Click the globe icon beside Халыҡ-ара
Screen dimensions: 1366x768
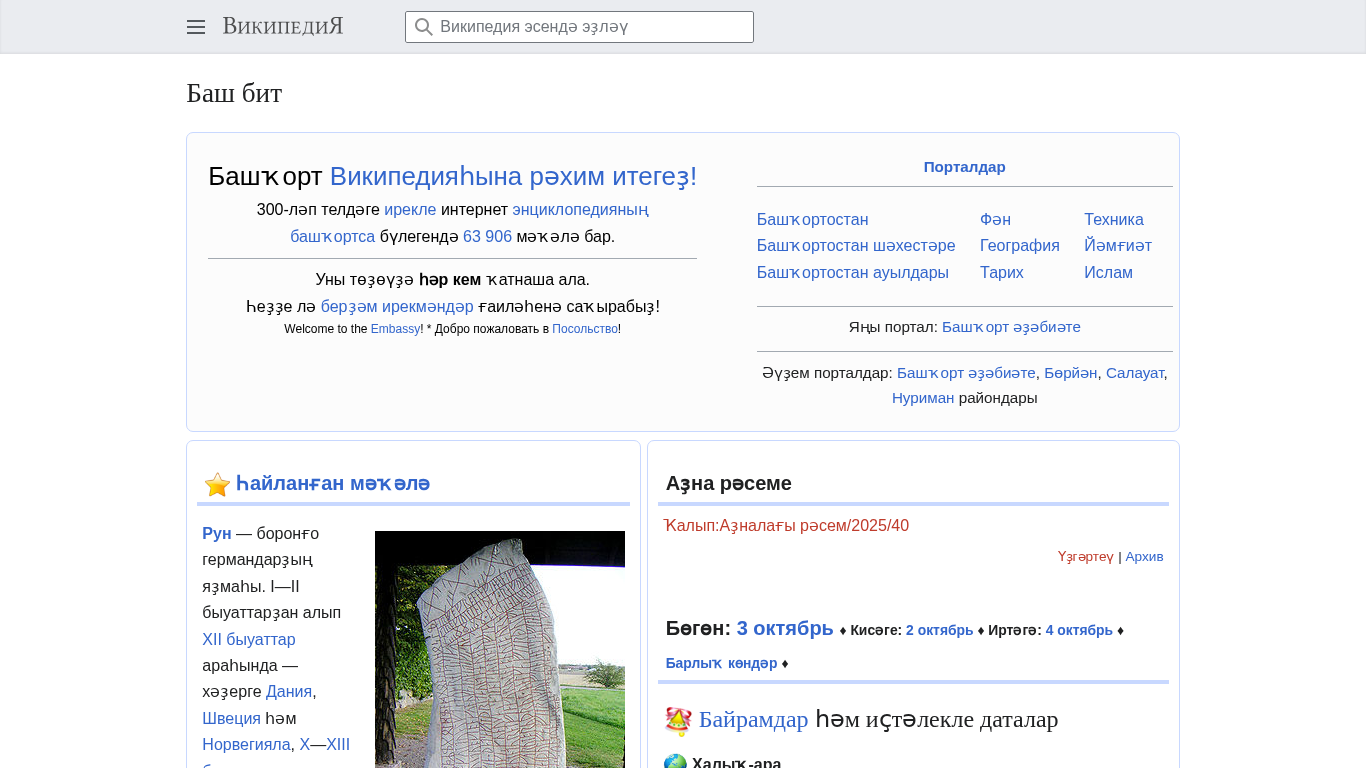pos(675,763)
